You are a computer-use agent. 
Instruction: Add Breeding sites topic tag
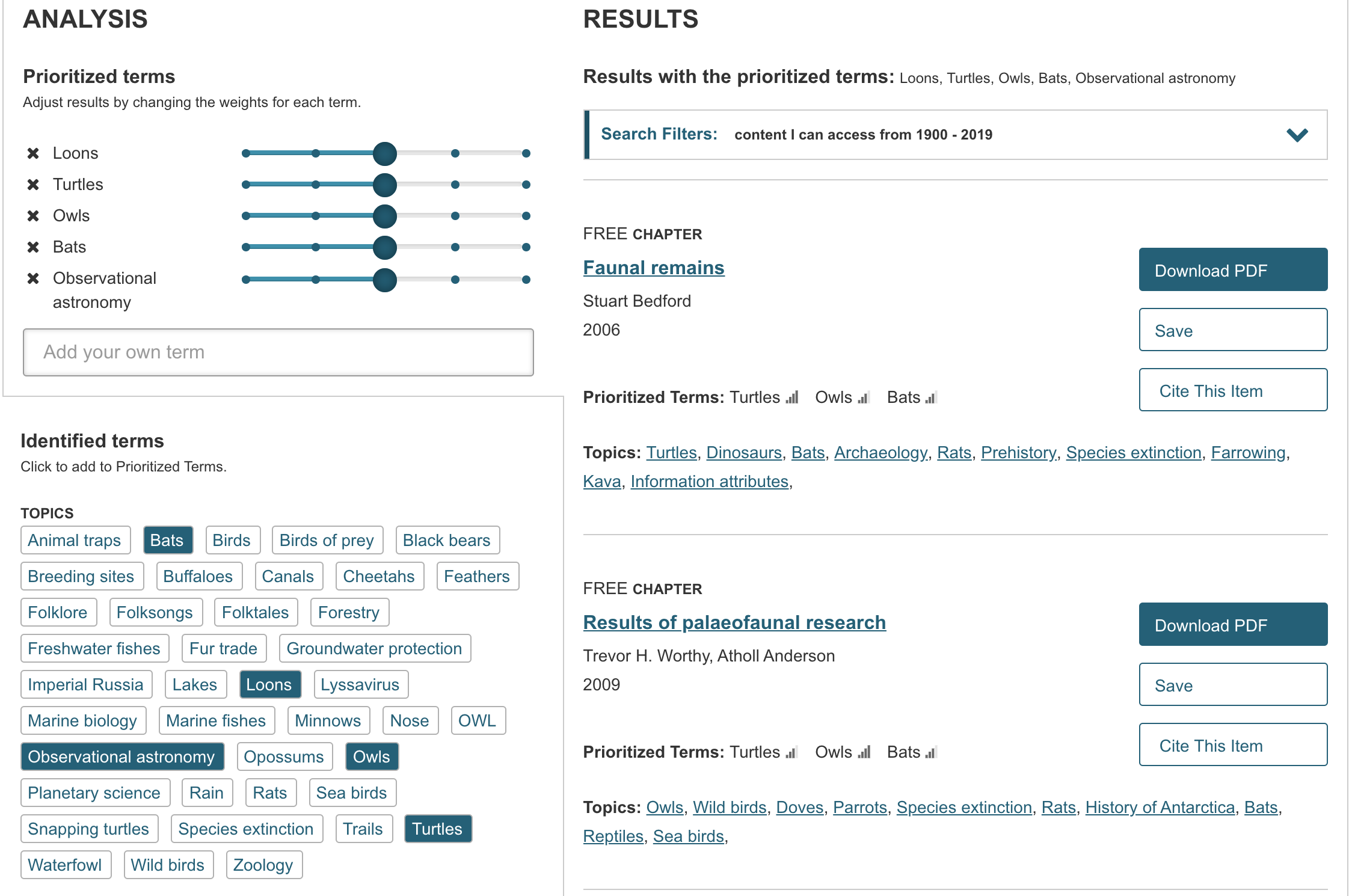tap(82, 576)
